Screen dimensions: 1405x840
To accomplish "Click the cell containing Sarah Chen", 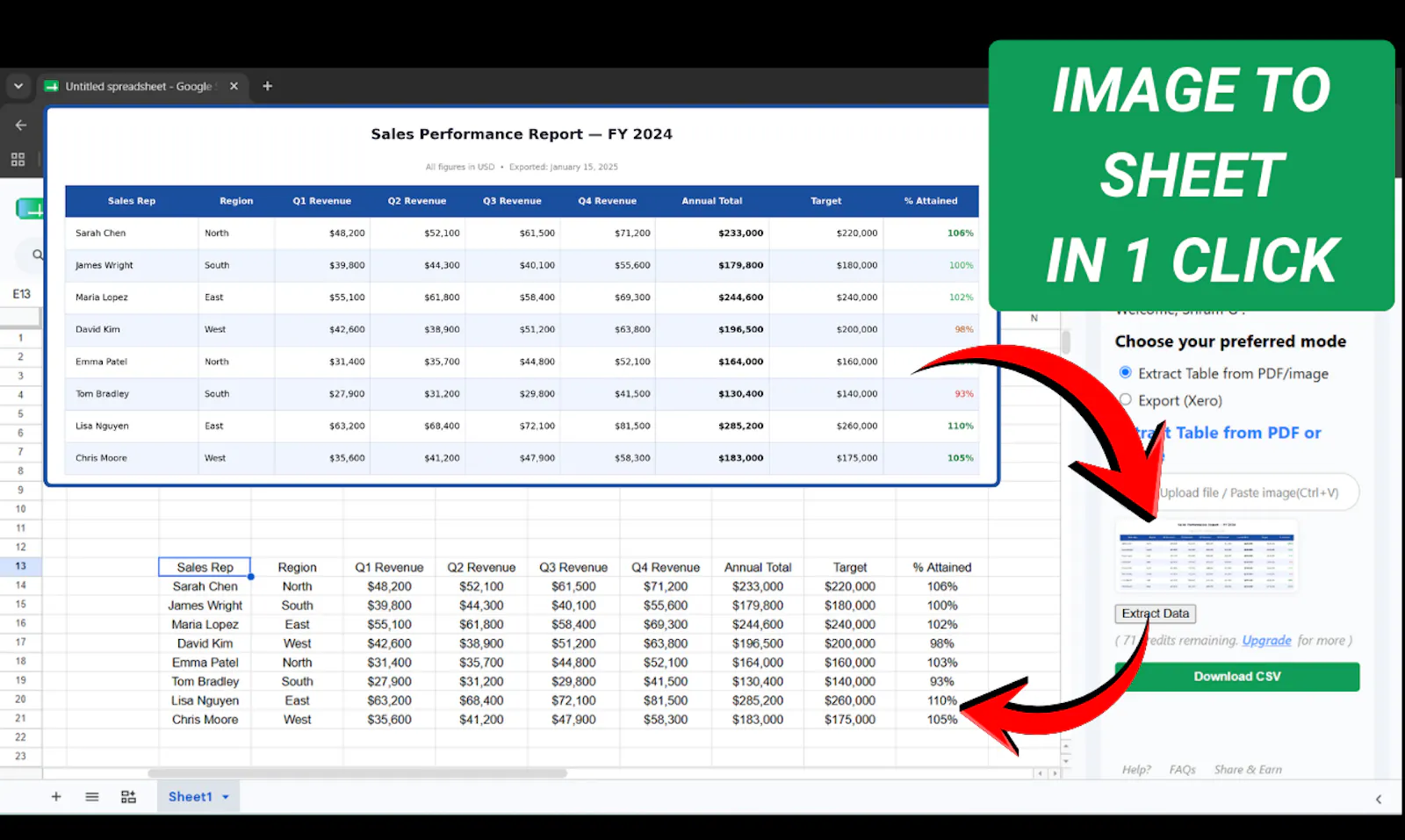I will [205, 586].
